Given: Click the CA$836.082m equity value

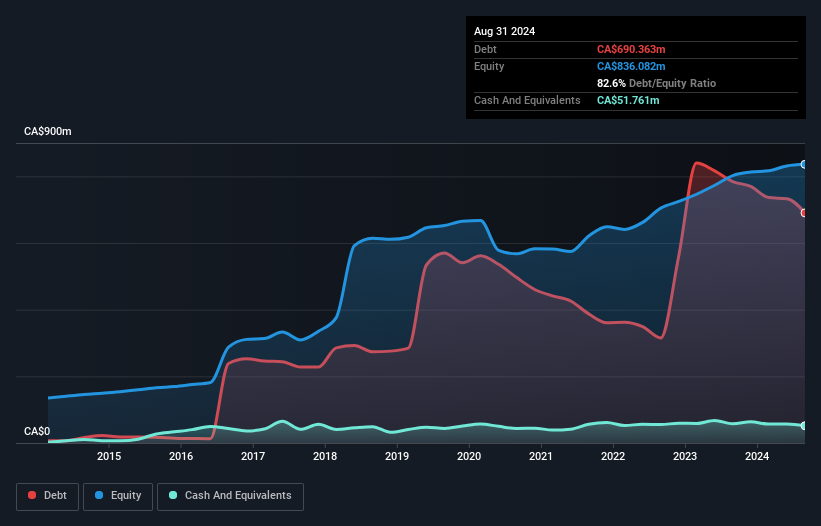Looking at the screenshot, I should (x=631, y=66).
